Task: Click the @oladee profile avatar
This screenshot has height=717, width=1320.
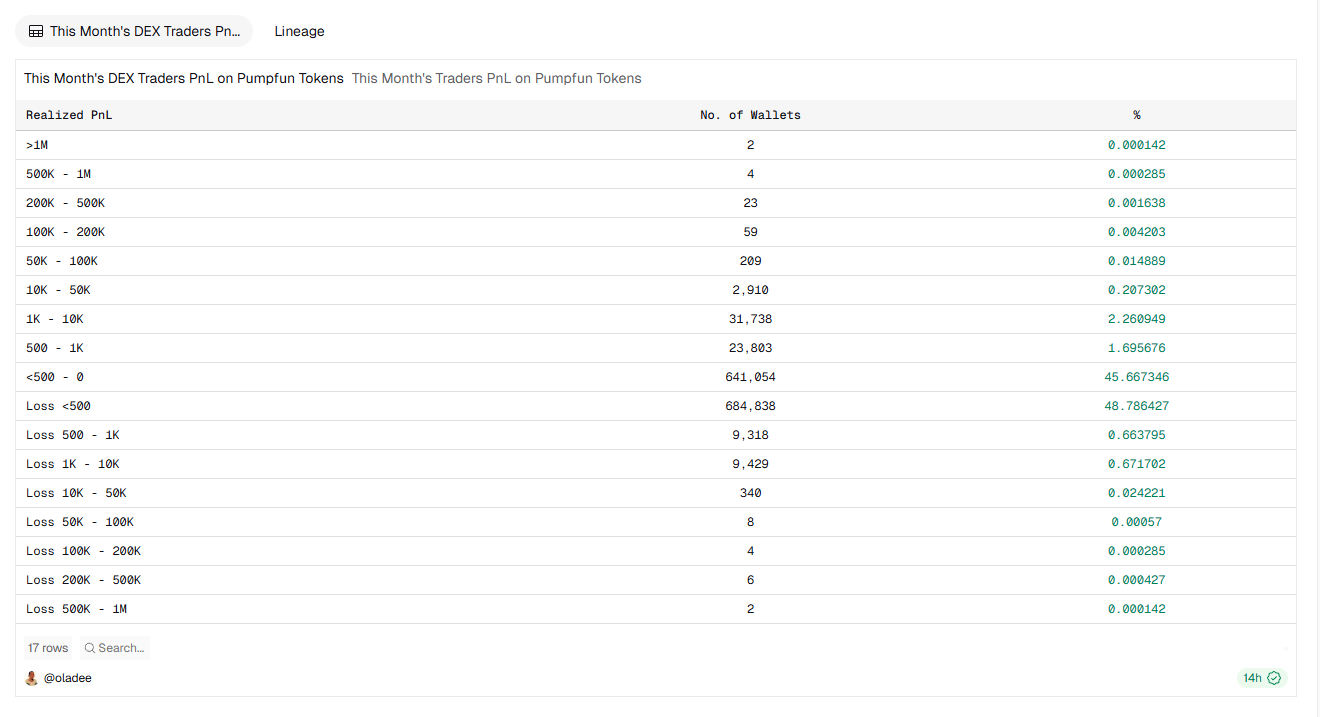Action: point(32,678)
